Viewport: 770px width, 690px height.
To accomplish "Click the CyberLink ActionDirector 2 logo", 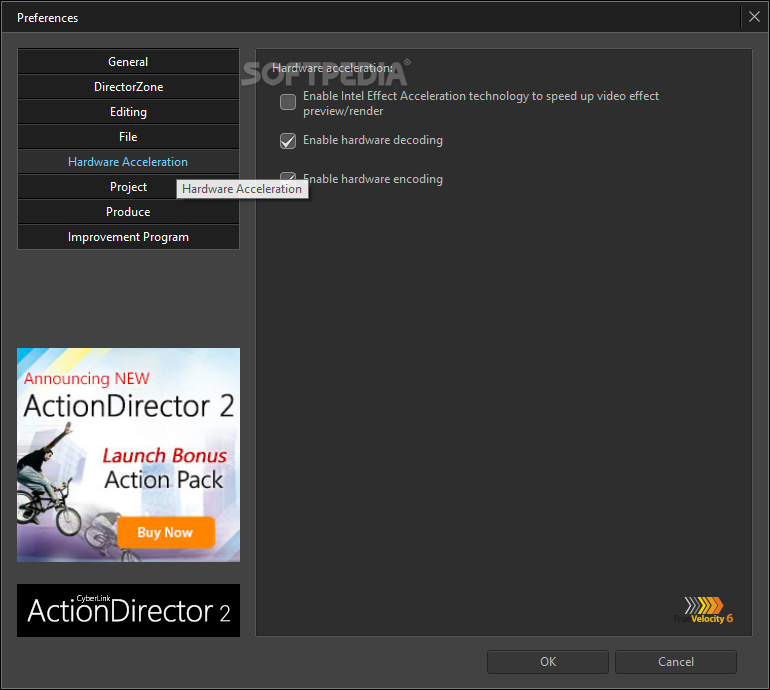I will (129, 610).
